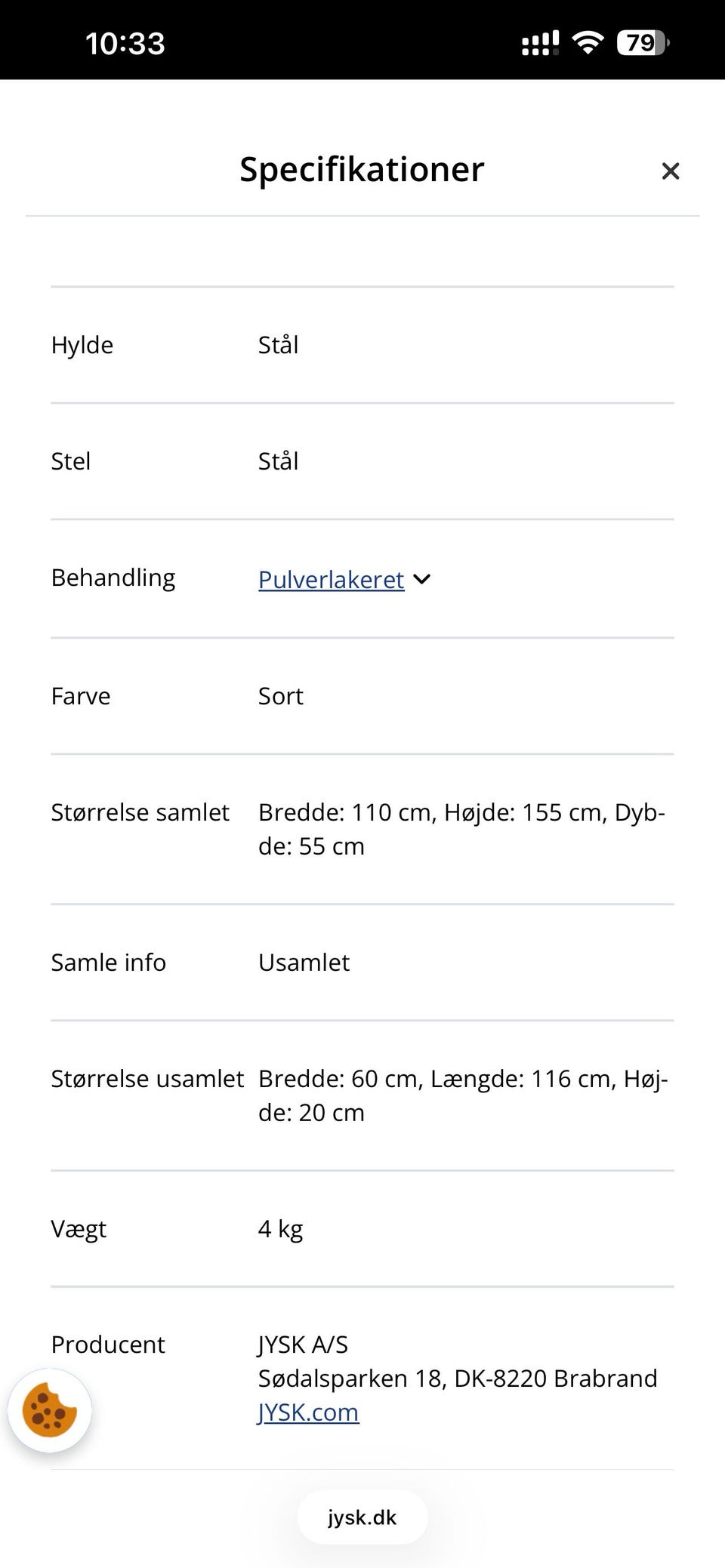
Task: Select the Størrelse samlet dimensions text
Action: coord(461,829)
